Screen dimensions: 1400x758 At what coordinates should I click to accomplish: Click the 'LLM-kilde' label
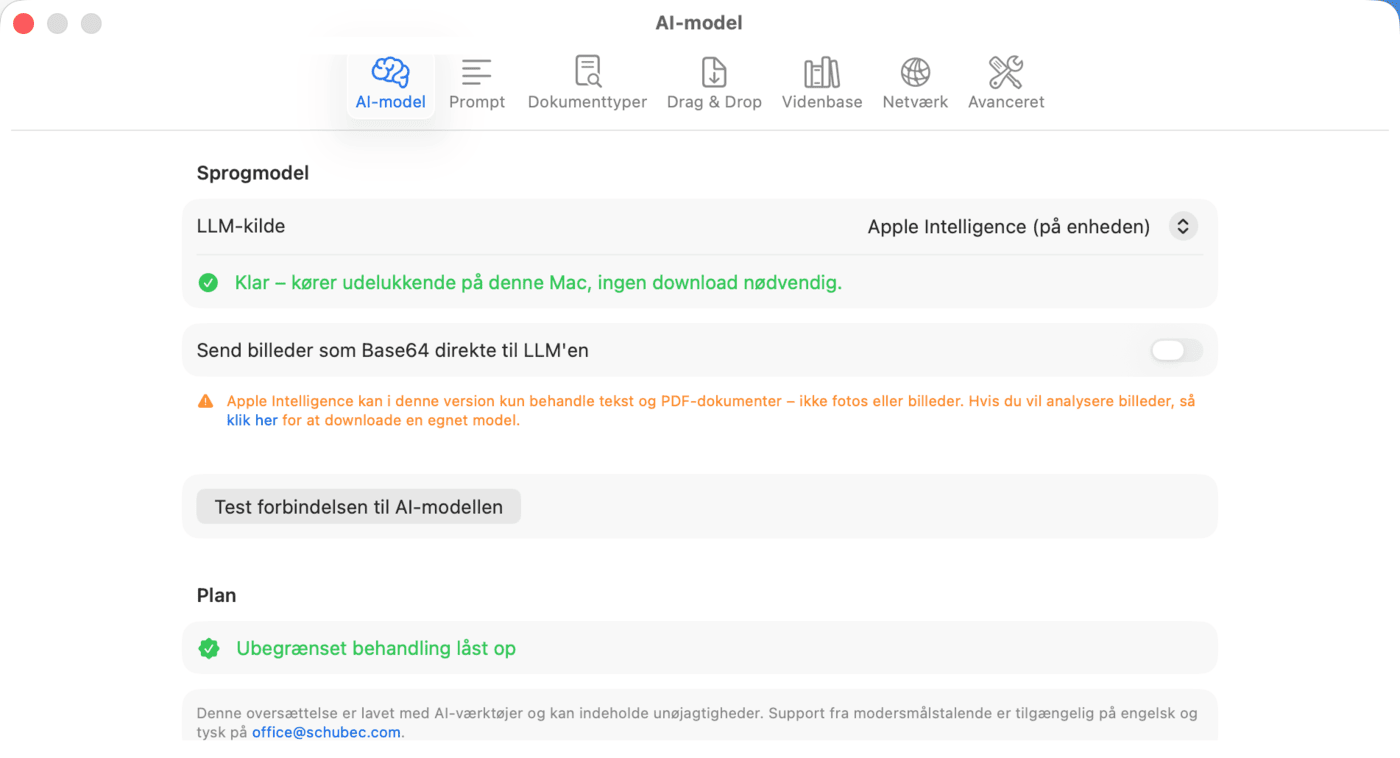241,226
